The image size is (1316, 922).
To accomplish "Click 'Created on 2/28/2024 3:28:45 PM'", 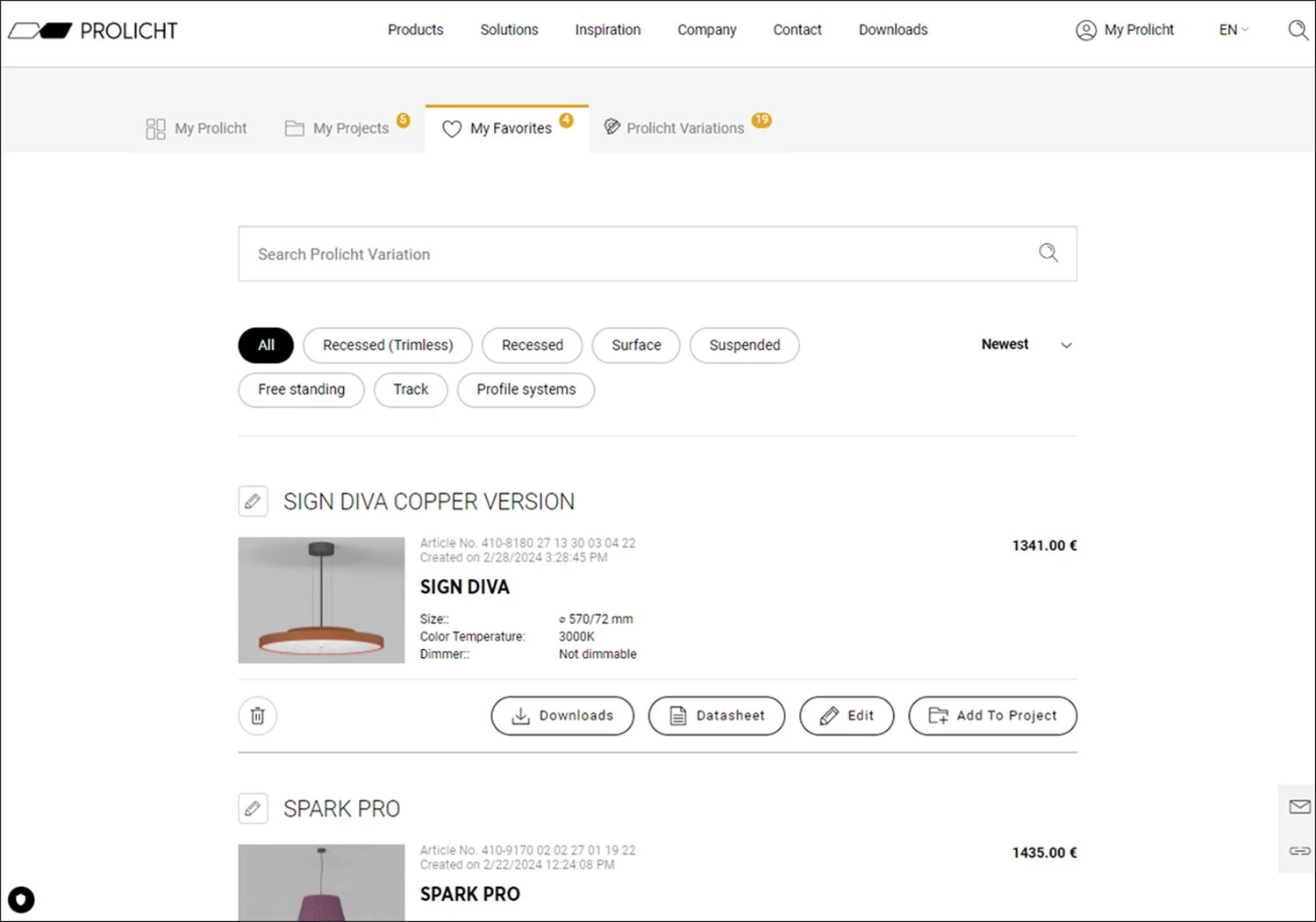I will (513, 558).
